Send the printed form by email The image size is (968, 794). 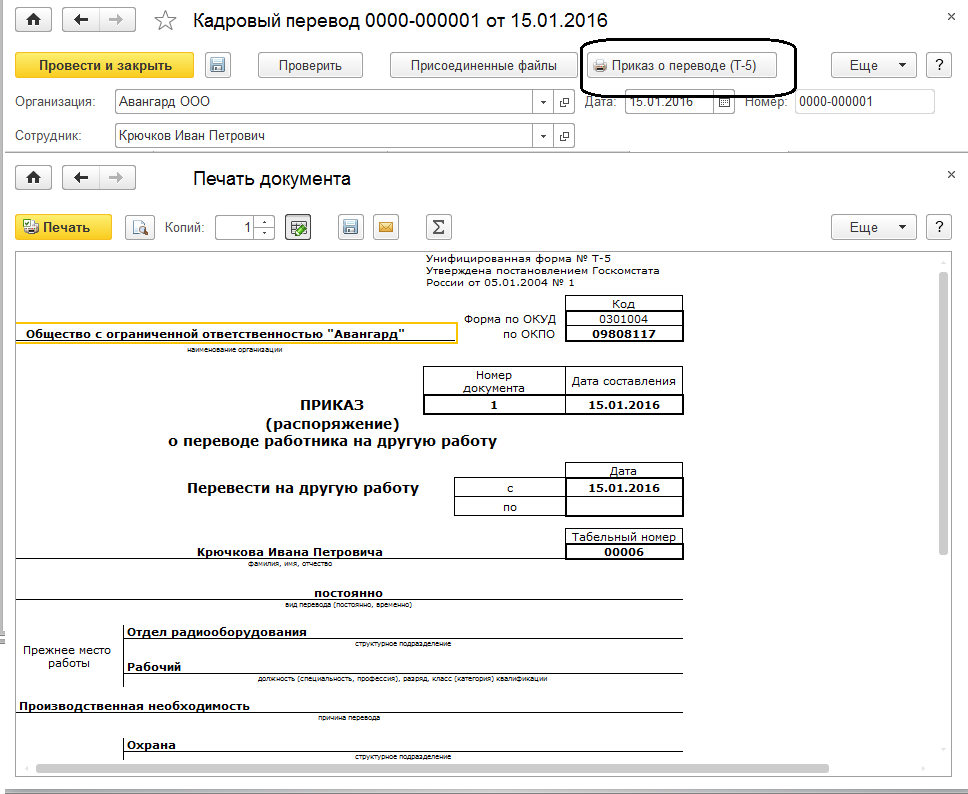tap(385, 227)
